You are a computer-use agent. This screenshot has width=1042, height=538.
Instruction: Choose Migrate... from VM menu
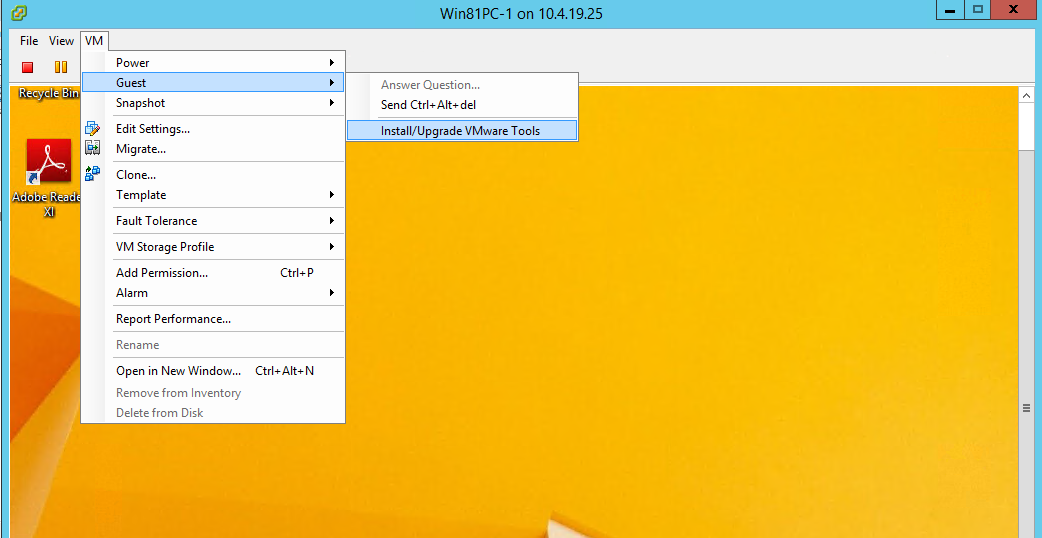[213, 149]
